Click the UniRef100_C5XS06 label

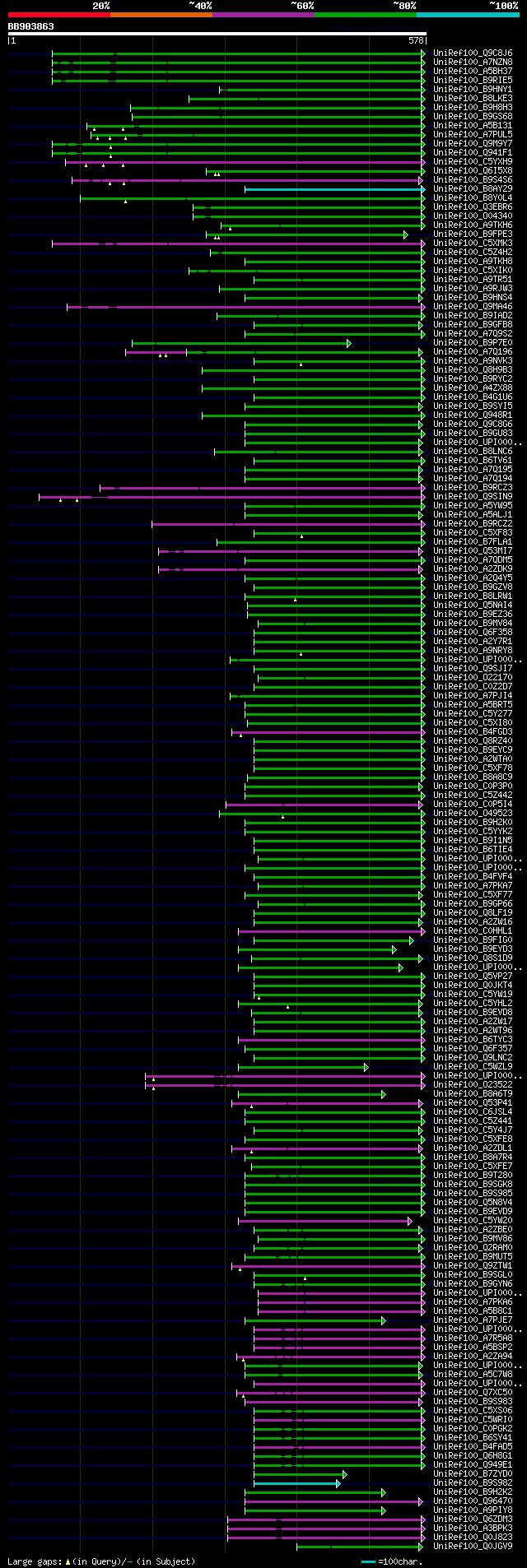473,1411
